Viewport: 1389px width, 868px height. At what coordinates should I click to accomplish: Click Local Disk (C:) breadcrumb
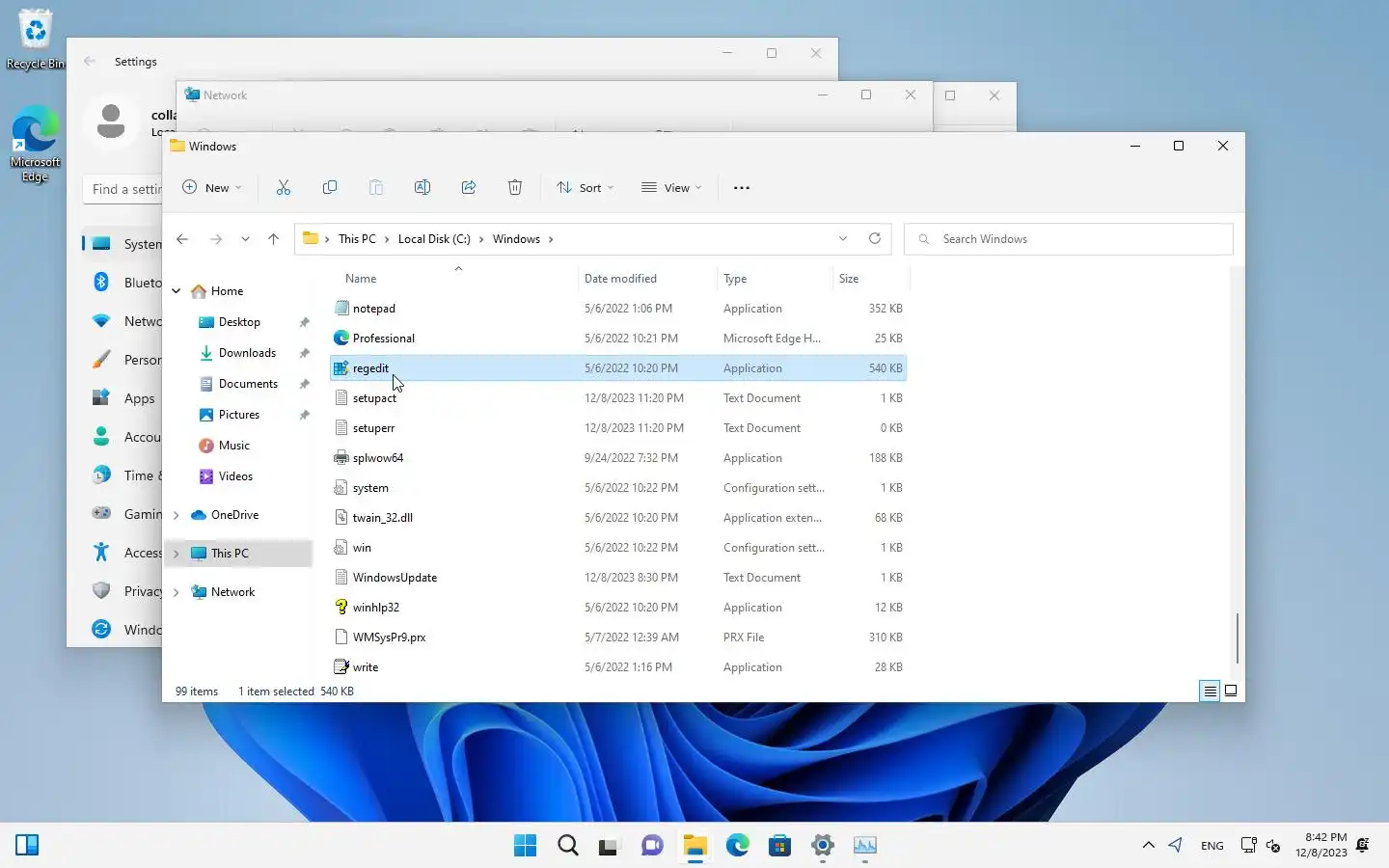coord(434,239)
